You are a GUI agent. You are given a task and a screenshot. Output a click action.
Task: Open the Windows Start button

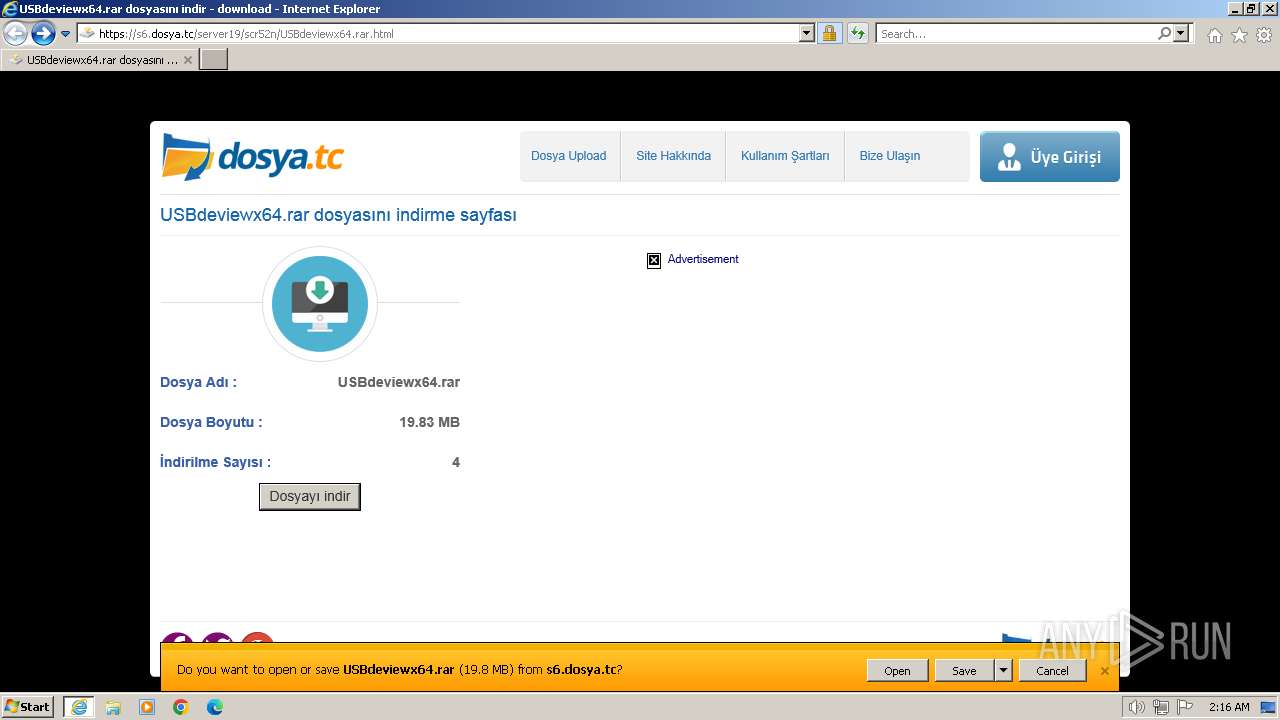27,706
